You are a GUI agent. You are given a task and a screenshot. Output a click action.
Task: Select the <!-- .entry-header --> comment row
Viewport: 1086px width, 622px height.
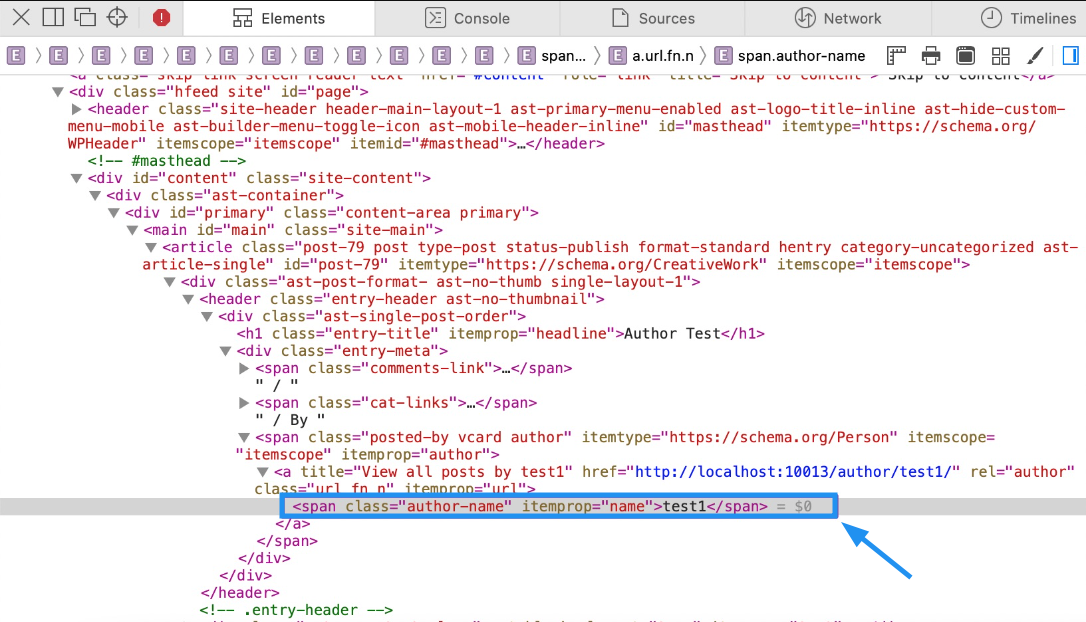pos(296,610)
